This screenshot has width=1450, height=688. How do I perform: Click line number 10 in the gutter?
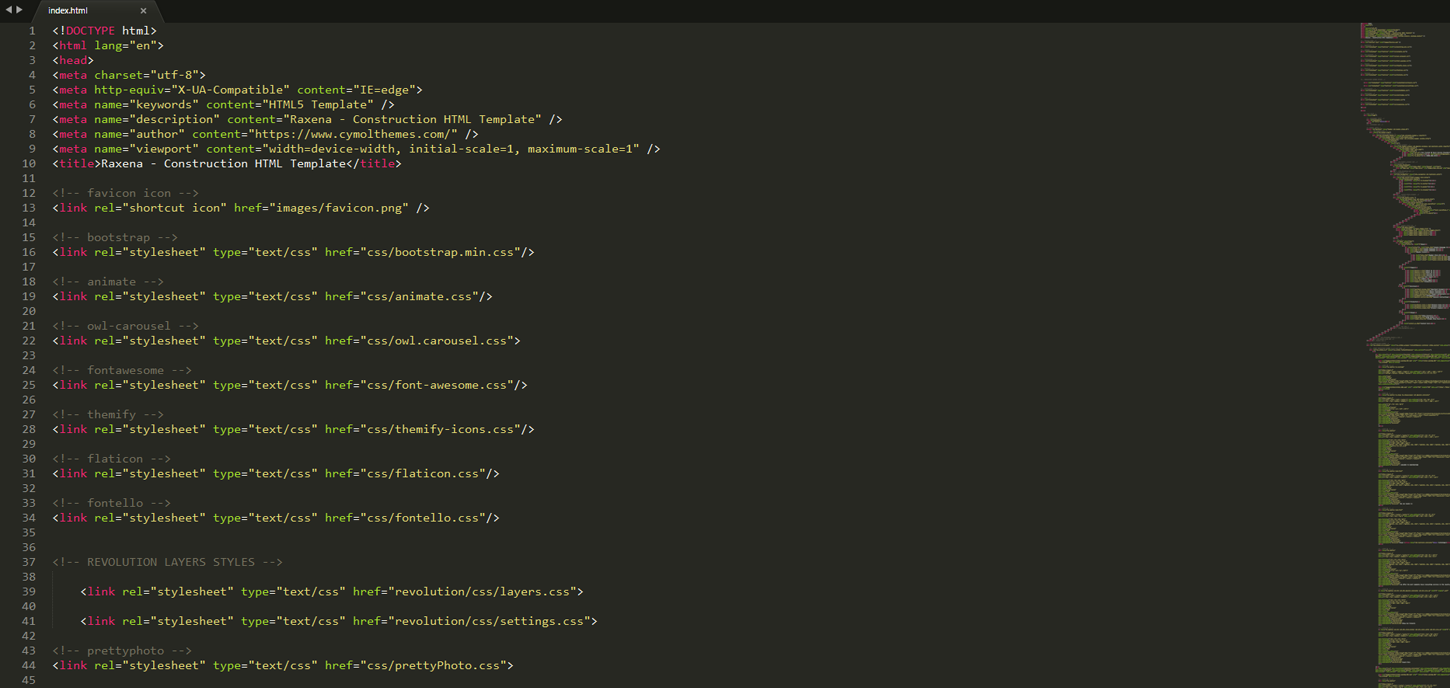click(x=29, y=163)
